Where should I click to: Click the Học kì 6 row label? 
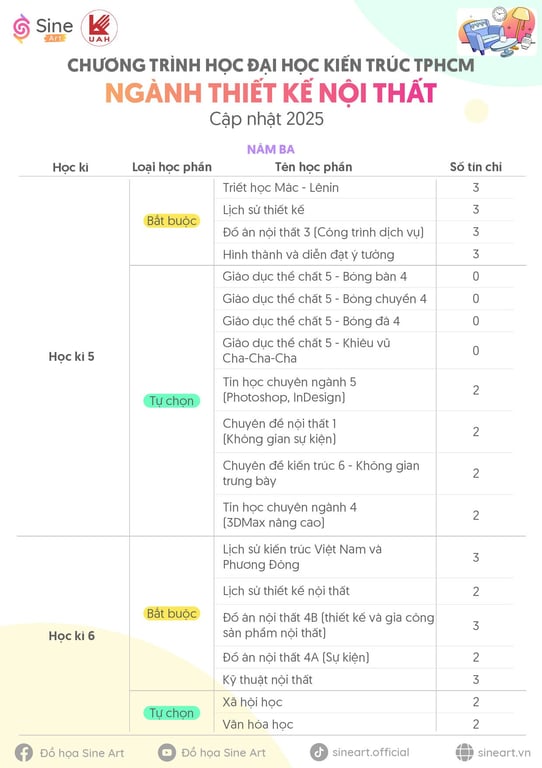coord(71,636)
